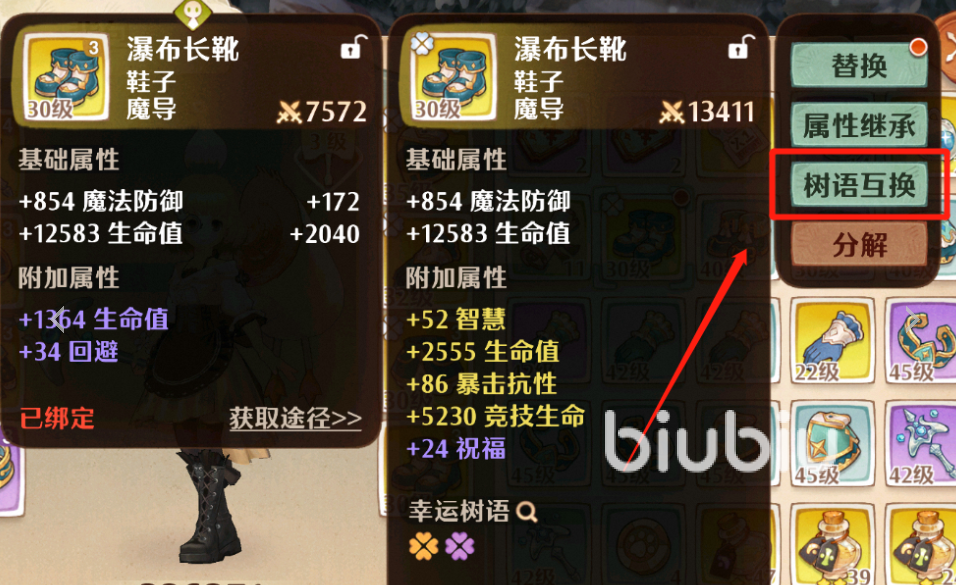Select the 22级 blue glove item
956x585 pixels.
(832, 340)
